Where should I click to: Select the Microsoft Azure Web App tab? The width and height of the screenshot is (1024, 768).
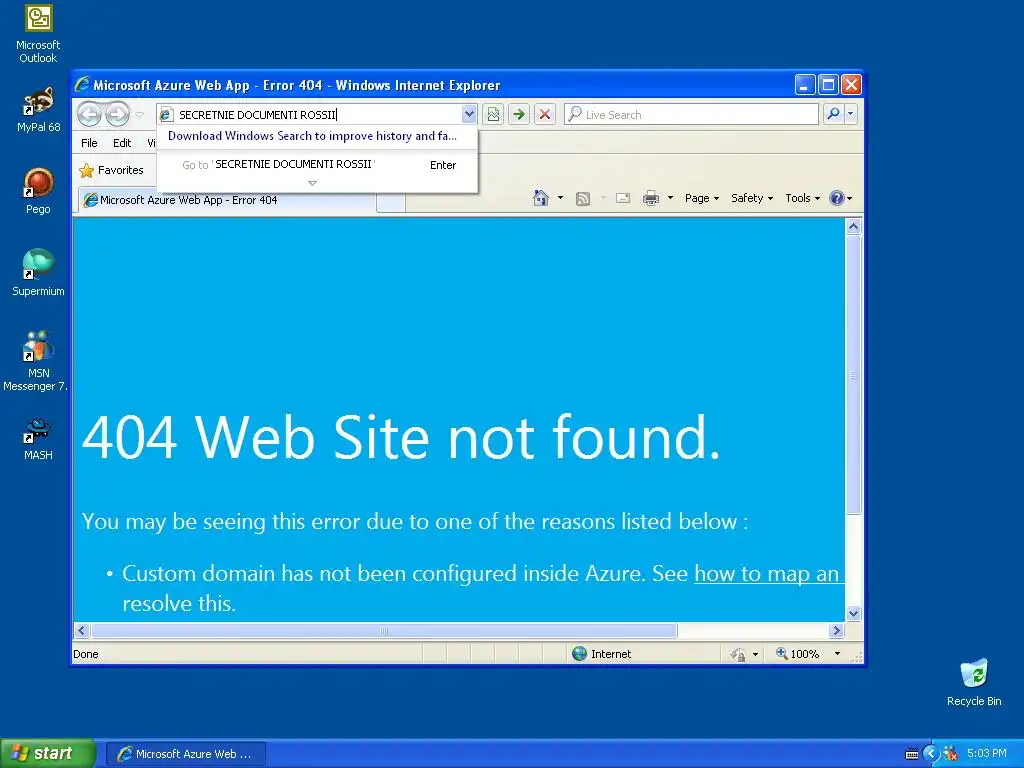point(227,200)
